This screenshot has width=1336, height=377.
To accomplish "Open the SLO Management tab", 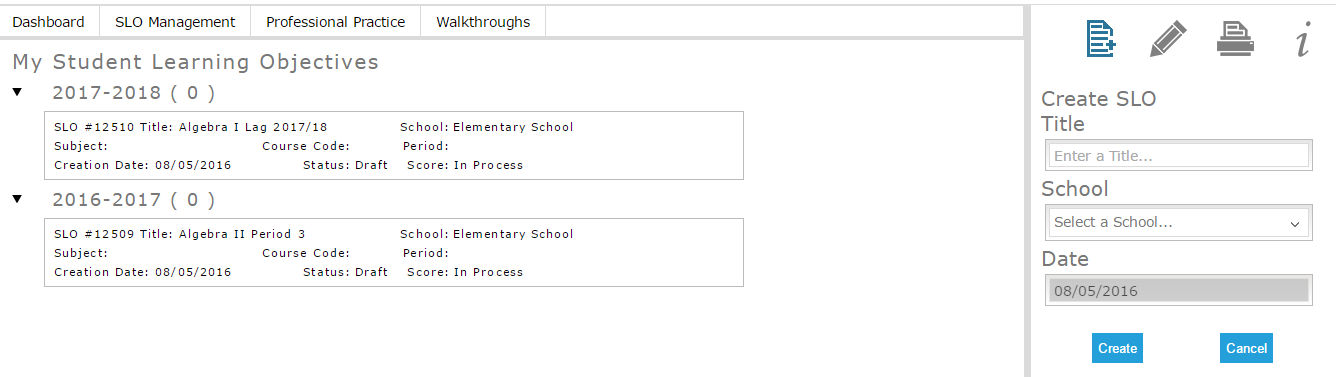I will [x=175, y=21].
